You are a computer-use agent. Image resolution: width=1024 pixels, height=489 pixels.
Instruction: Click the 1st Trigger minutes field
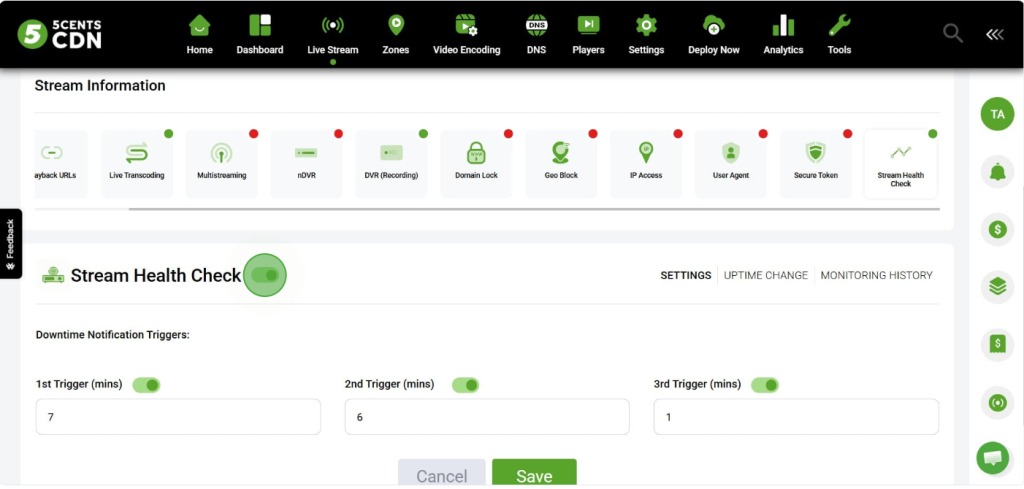(178, 417)
